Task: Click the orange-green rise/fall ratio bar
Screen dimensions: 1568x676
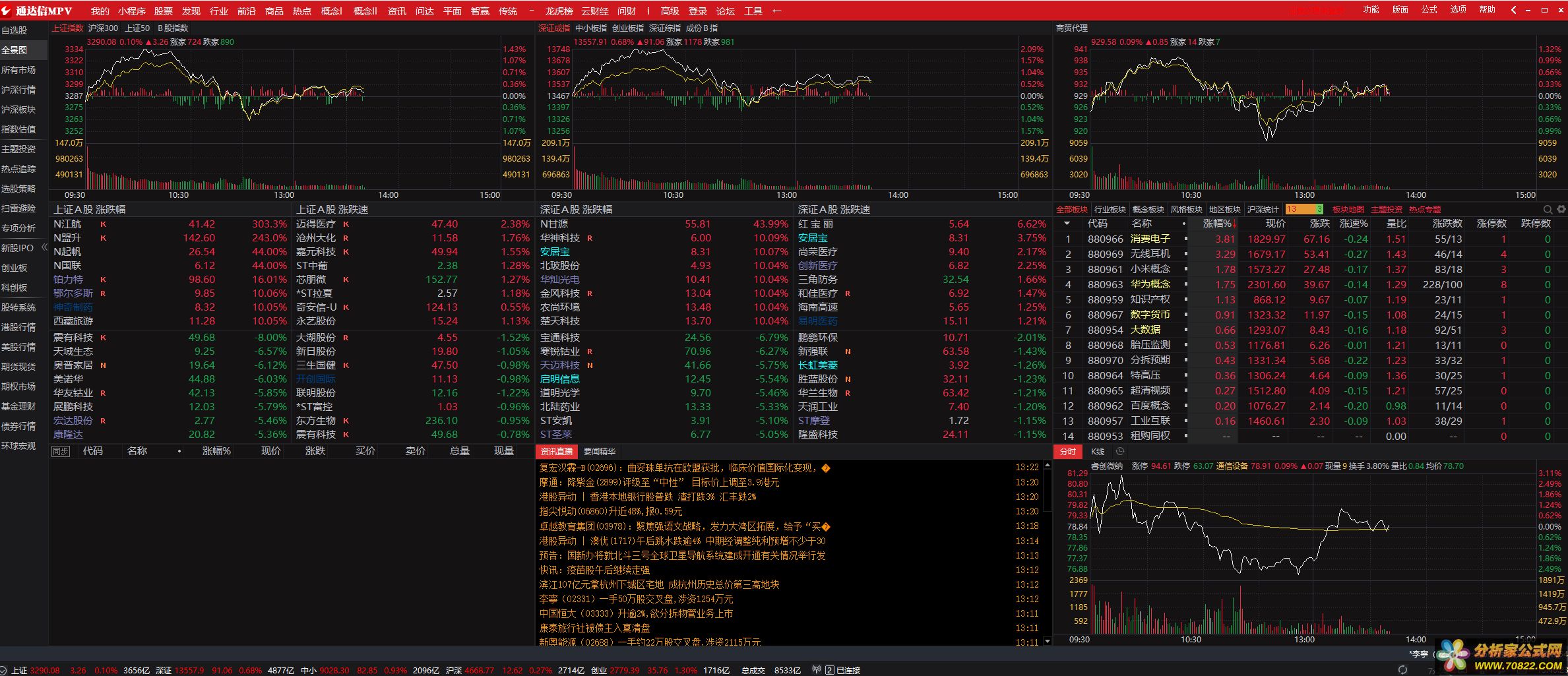Action: click(1304, 210)
